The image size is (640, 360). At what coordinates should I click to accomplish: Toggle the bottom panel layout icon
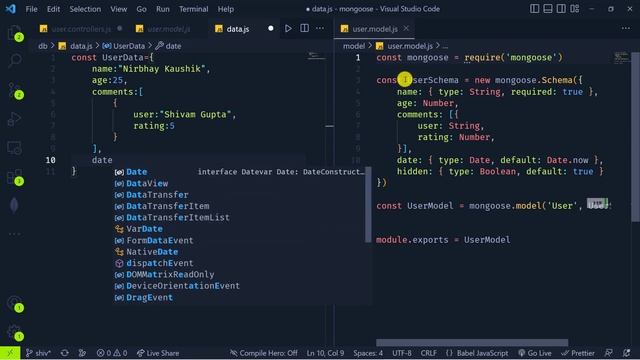pos(548,9)
